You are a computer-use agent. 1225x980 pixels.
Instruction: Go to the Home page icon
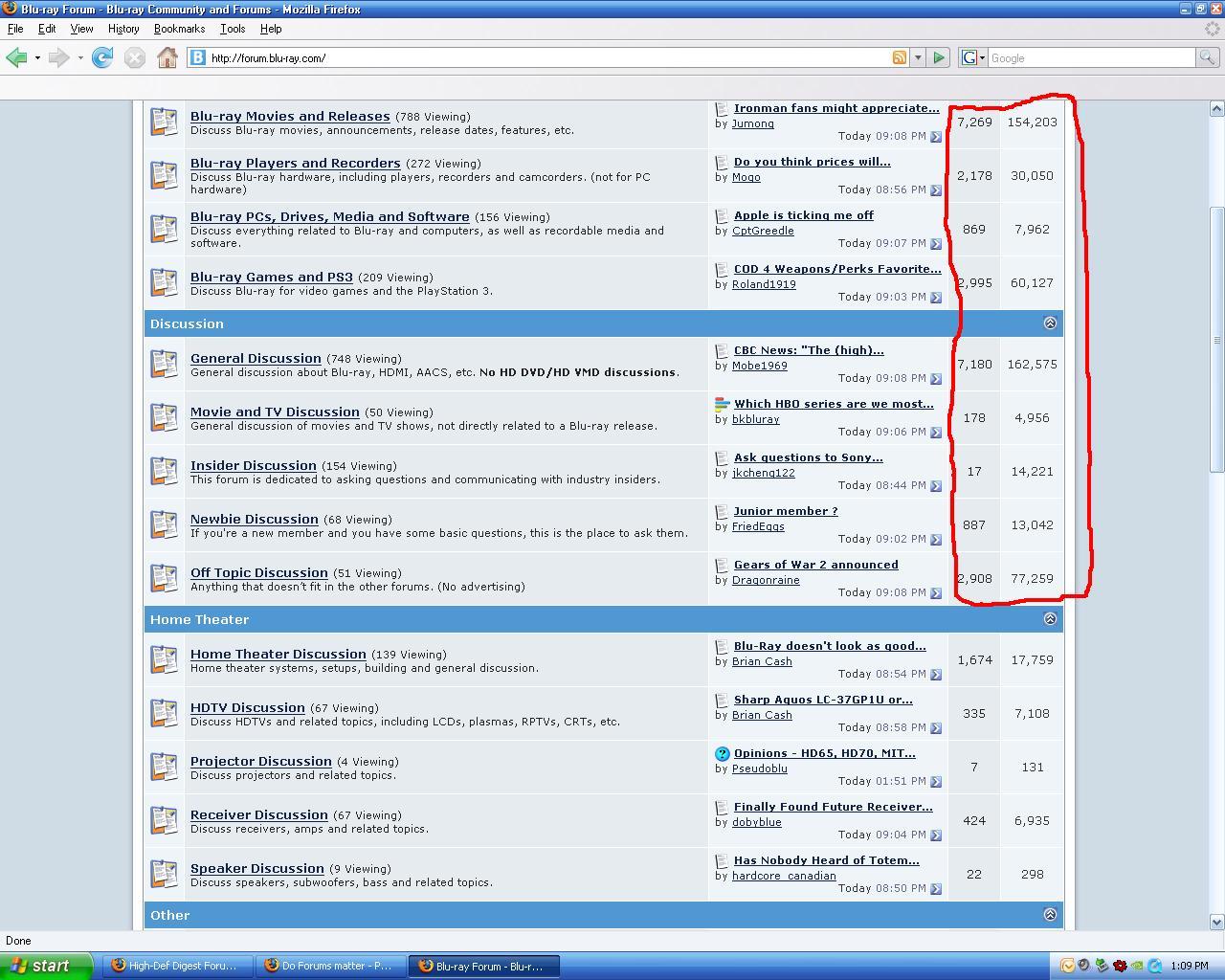click(167, 57)
